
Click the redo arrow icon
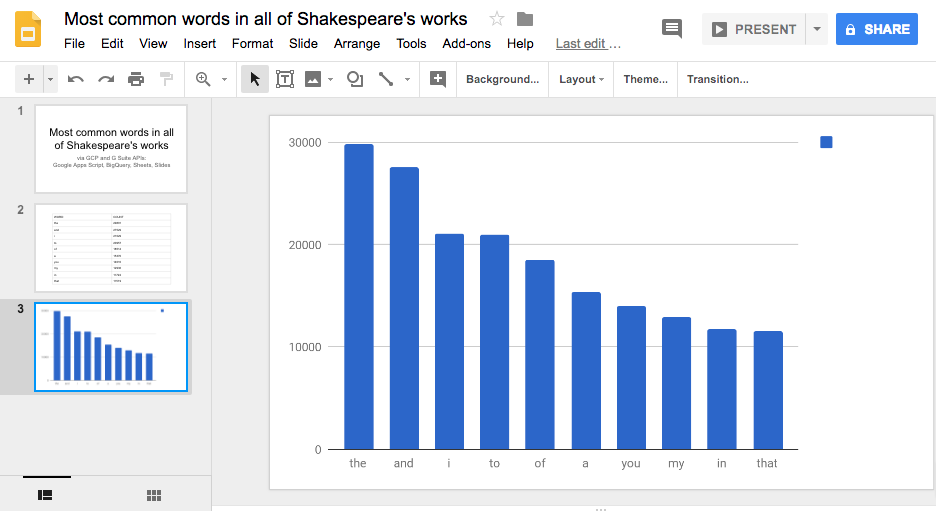(x=106, y=79)
